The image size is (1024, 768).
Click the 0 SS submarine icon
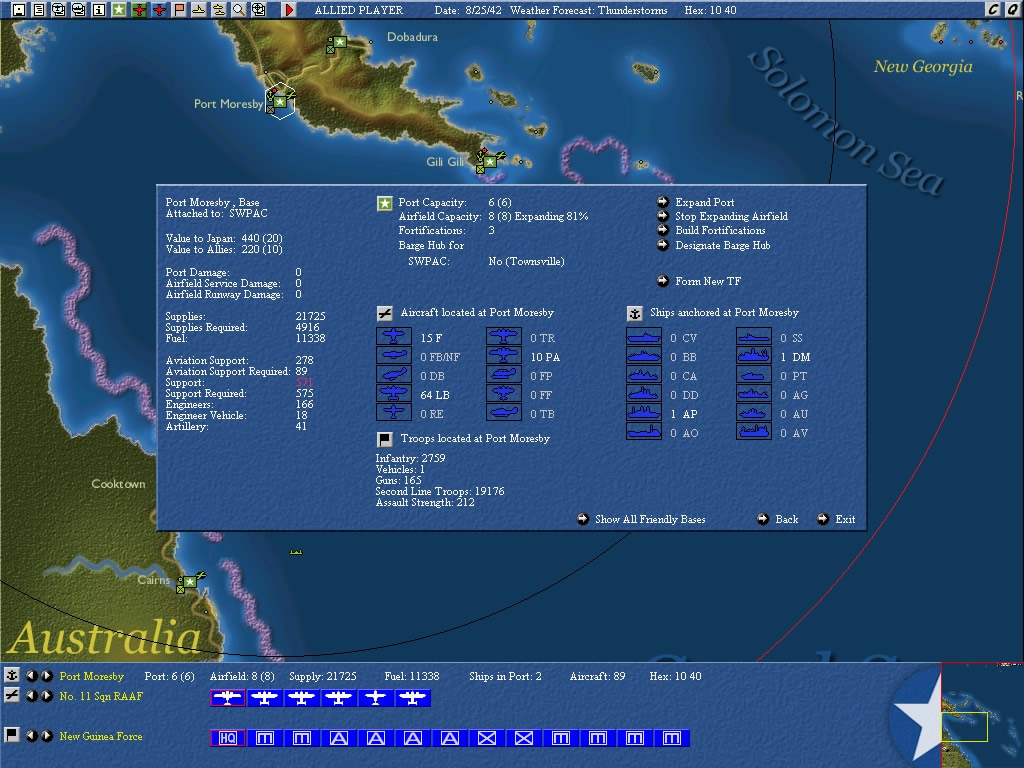pyautogui.click(x=754, y=337)
